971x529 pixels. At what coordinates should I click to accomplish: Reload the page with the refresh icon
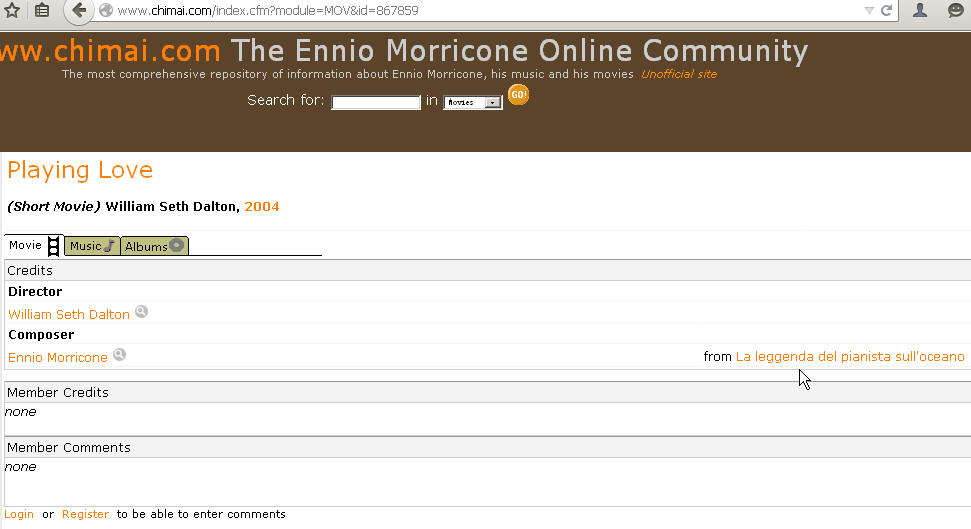[886, 10]
